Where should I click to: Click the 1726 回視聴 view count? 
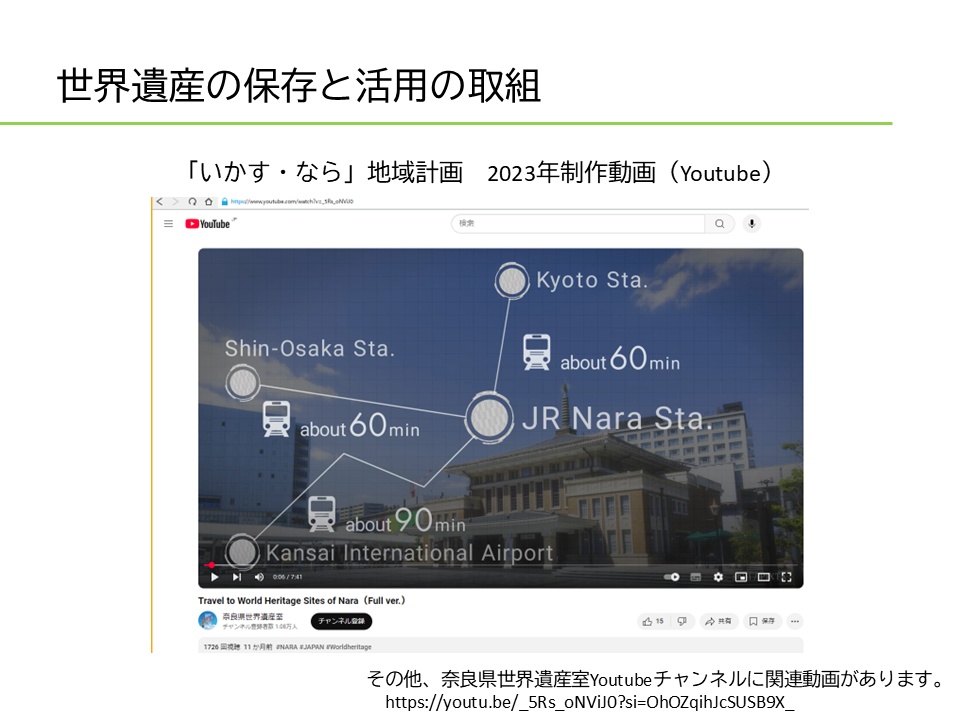pyautogui.click(x=222, y=647)
